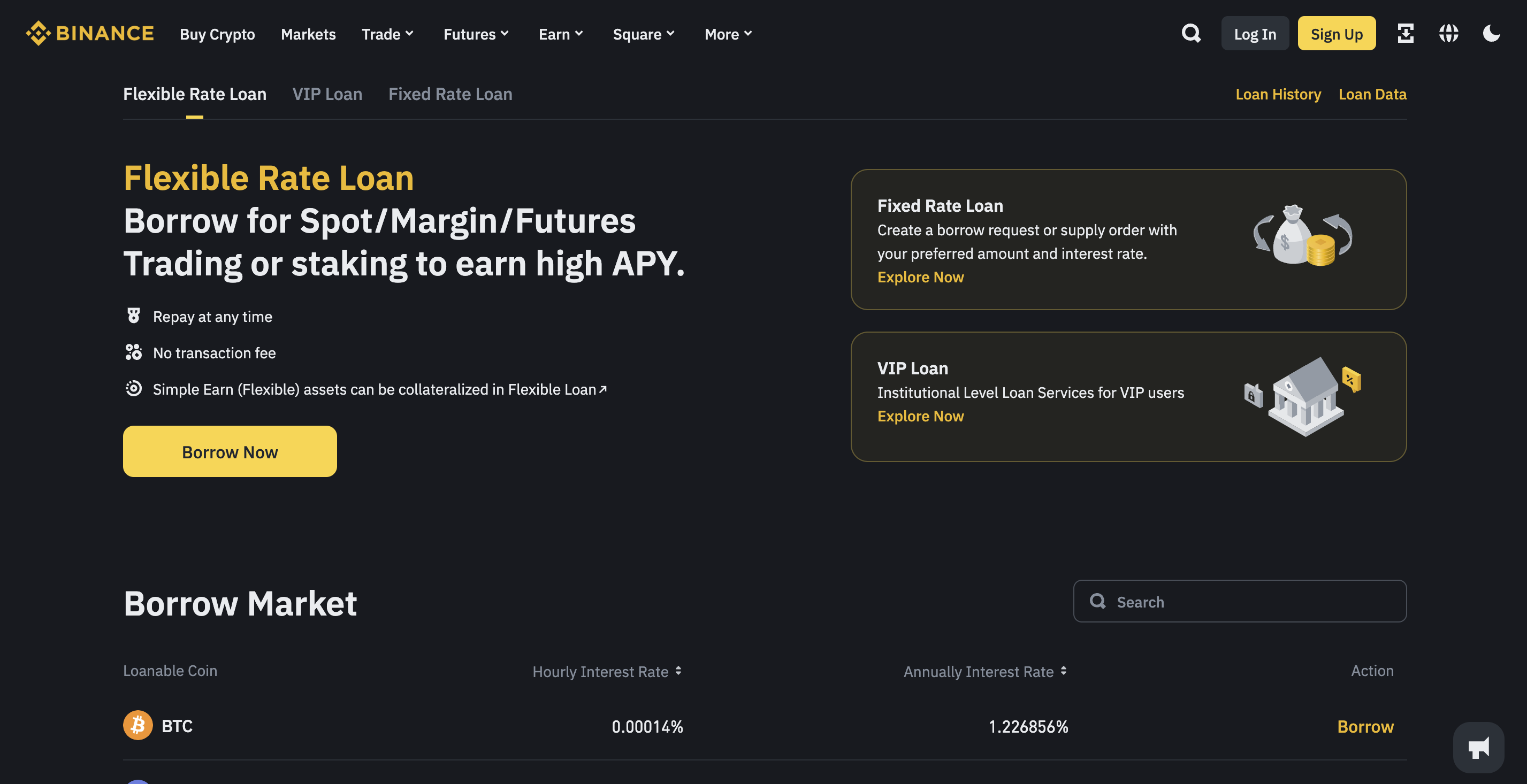The image size is (1527, 784).
Task: Open Simple Earn collateralized in Flexible Loan link
Action: (x=379, y=389)
